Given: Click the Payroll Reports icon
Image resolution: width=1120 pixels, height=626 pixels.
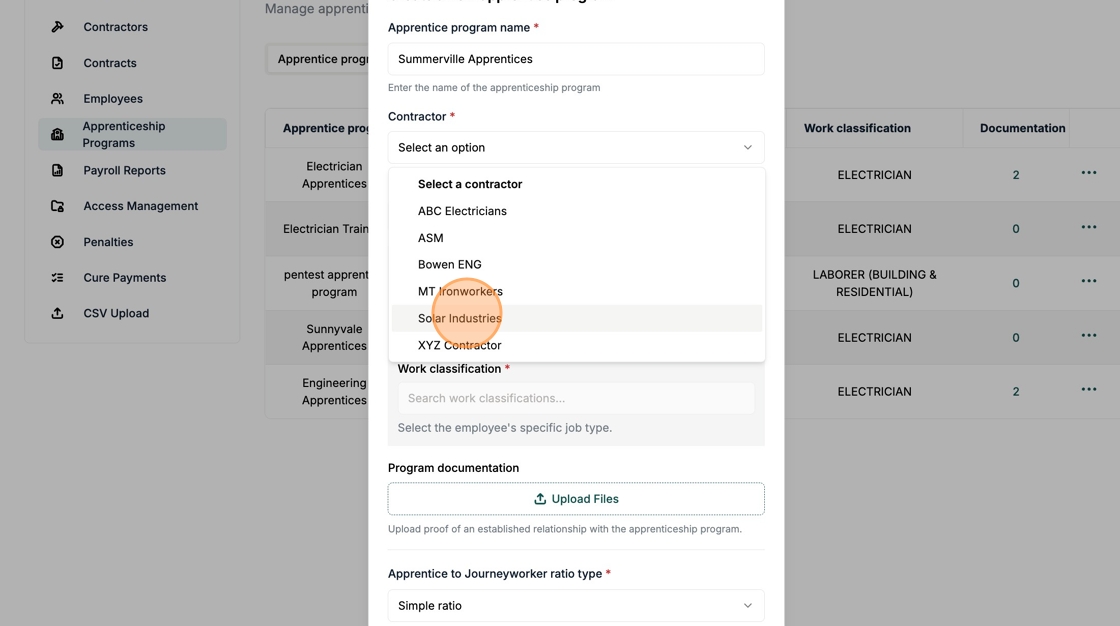Looking at the screenshot, I should coord(57,170).
